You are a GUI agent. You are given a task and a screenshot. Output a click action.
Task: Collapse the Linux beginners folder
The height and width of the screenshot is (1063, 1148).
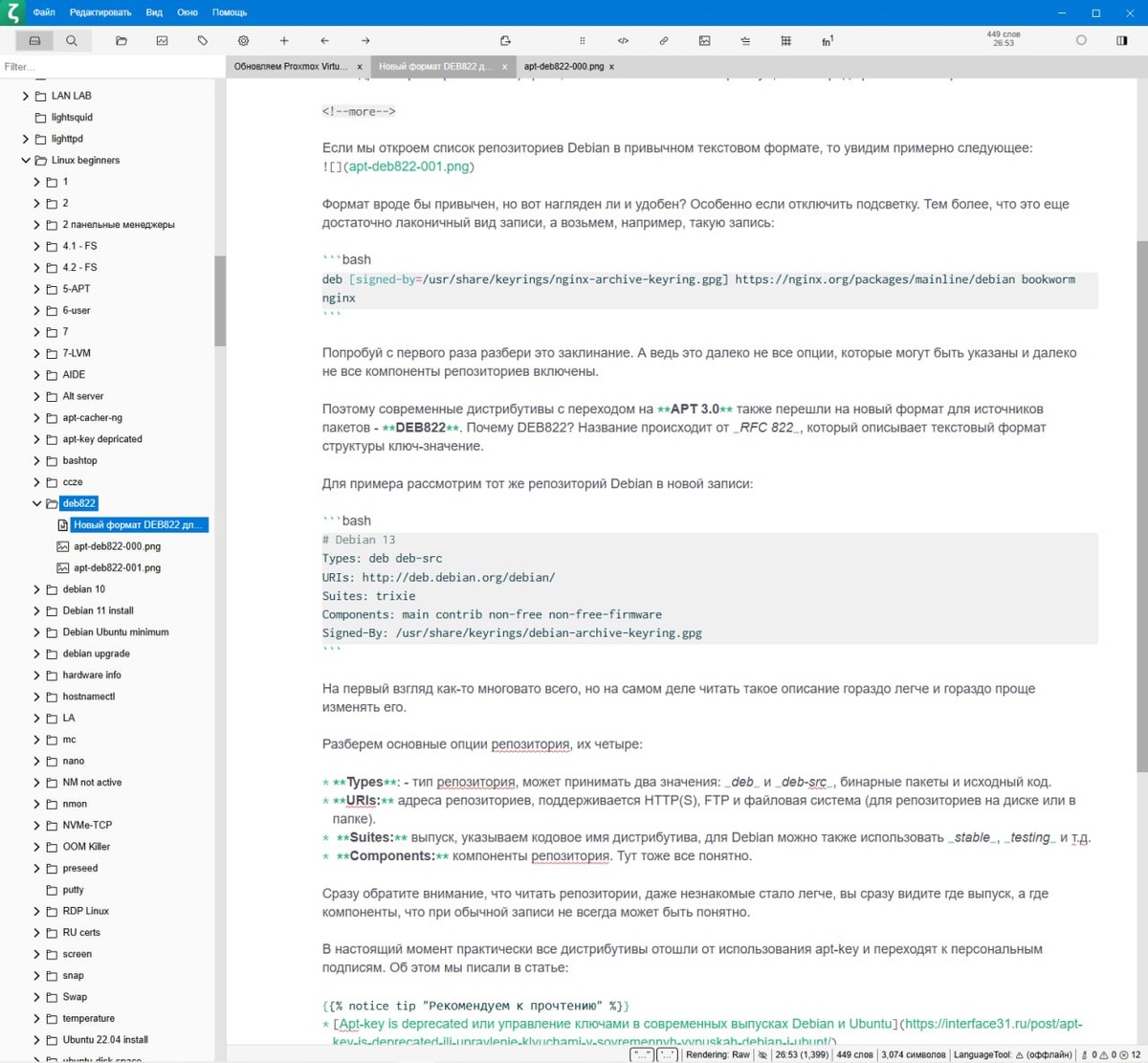click(x=26, y=161)
